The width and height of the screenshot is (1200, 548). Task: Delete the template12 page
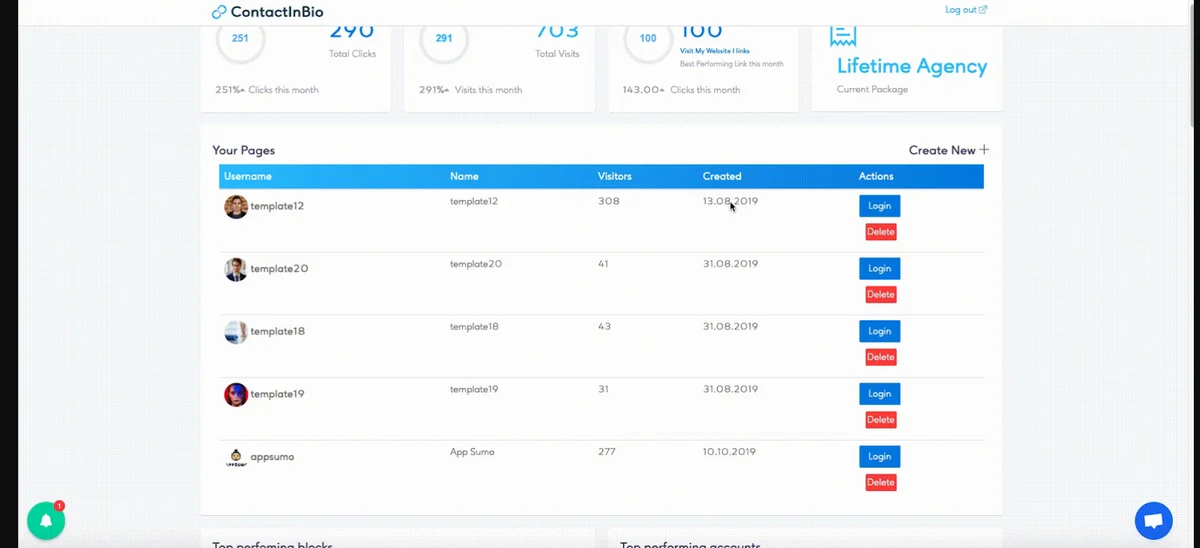point(881,232)
